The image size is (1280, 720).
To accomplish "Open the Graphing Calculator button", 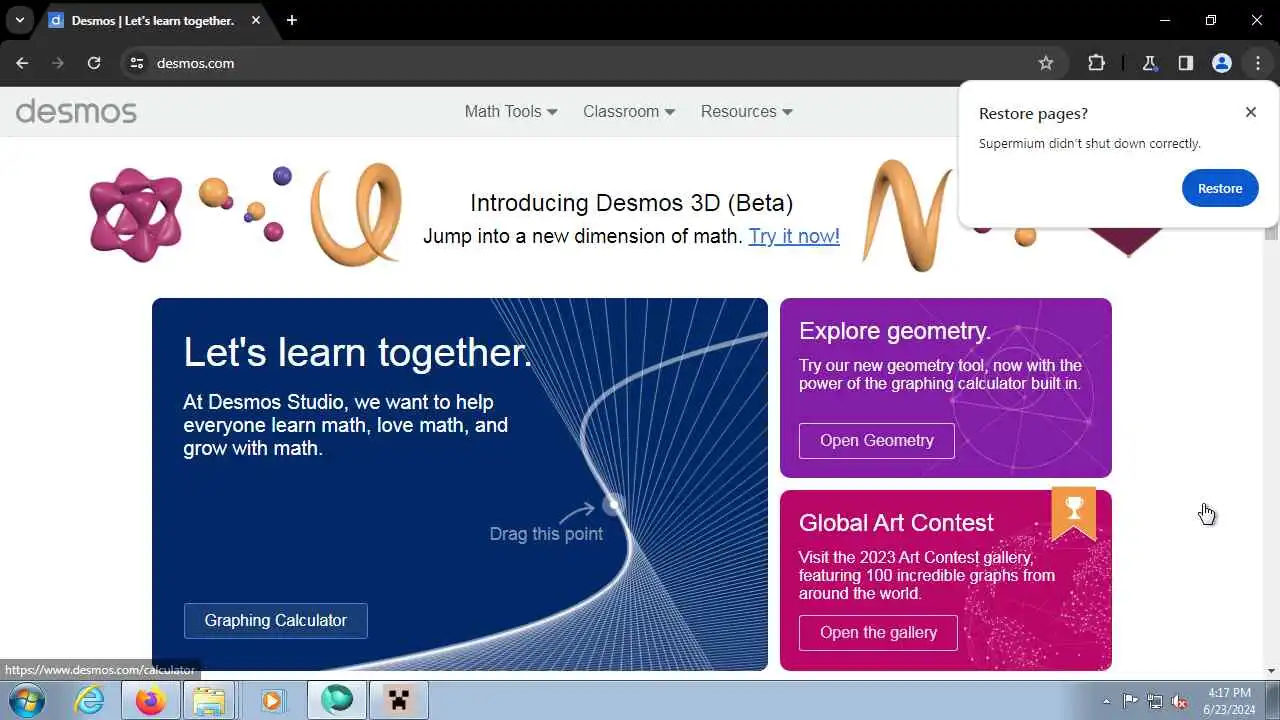I will click(x=276, y=621).
